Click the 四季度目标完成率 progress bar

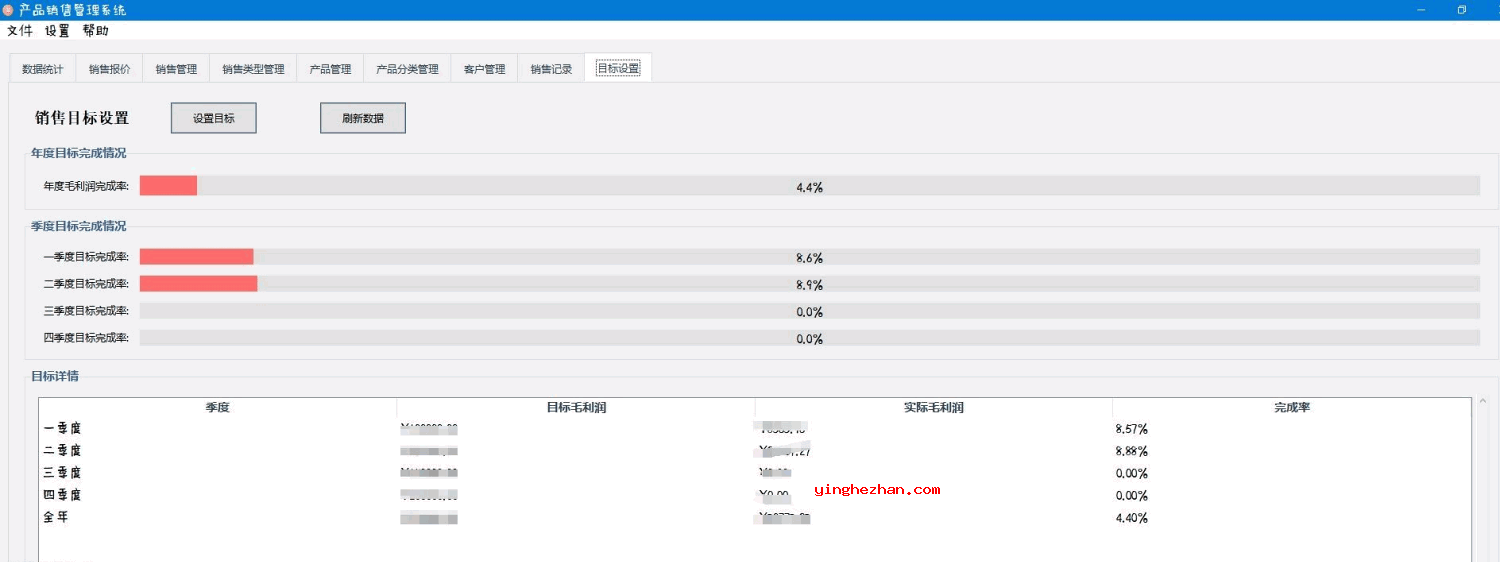tap(809, 338)
